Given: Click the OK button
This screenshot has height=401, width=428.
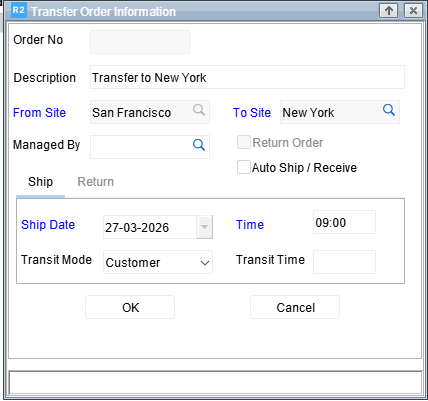Looking at the screenshot, I should [x=130, y=307].
